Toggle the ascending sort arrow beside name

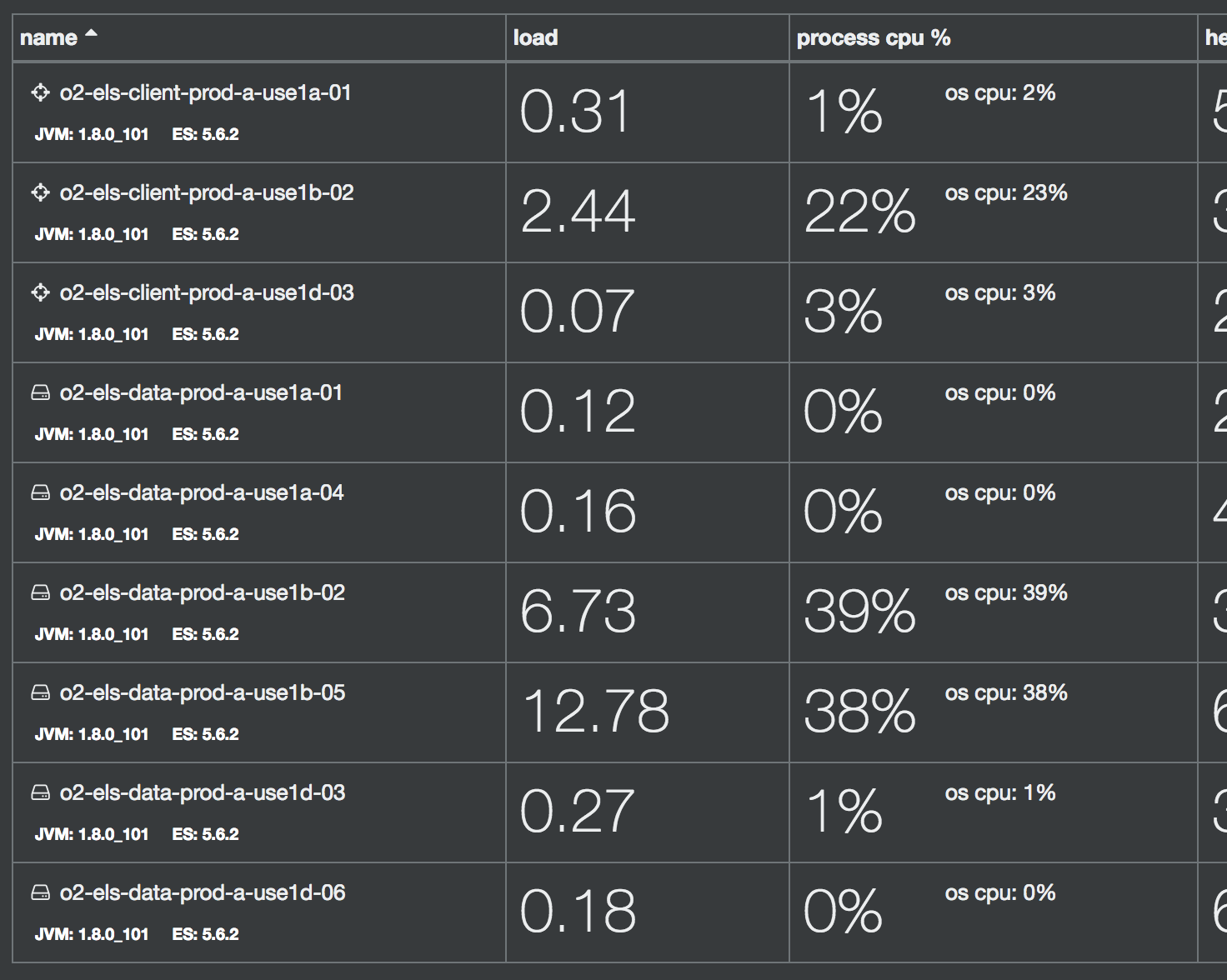pos(92,34)
